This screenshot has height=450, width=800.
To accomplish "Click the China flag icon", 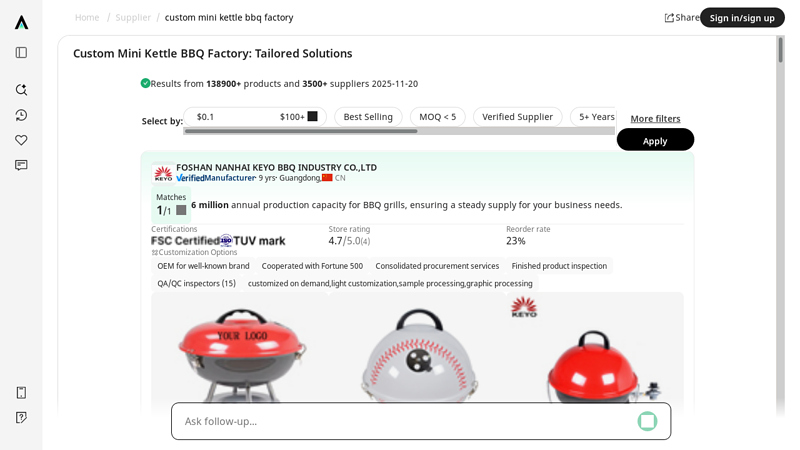I will (327, 178).
